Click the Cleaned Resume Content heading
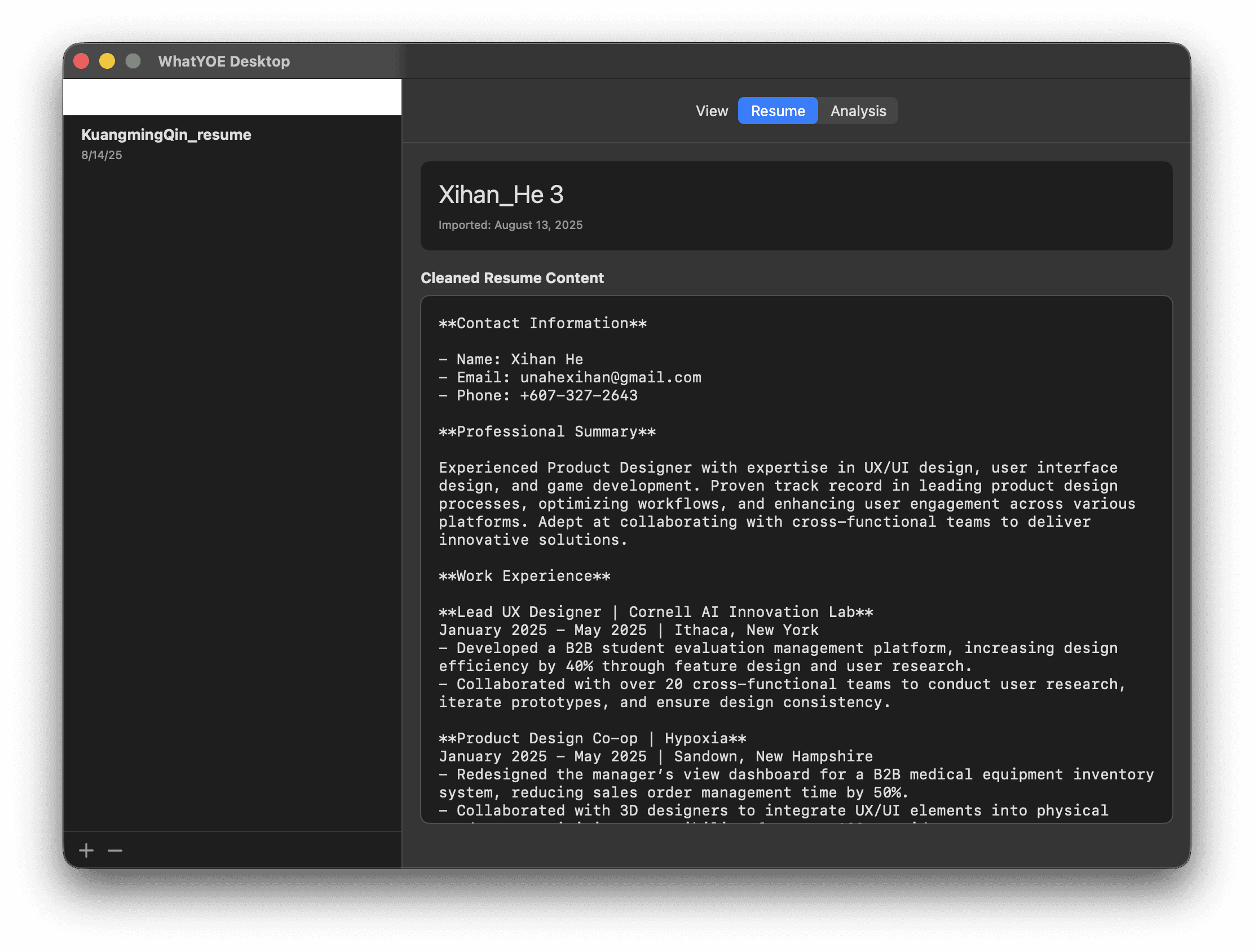The height and width of the screenshot is (952, 1254). tap(512, 278)
